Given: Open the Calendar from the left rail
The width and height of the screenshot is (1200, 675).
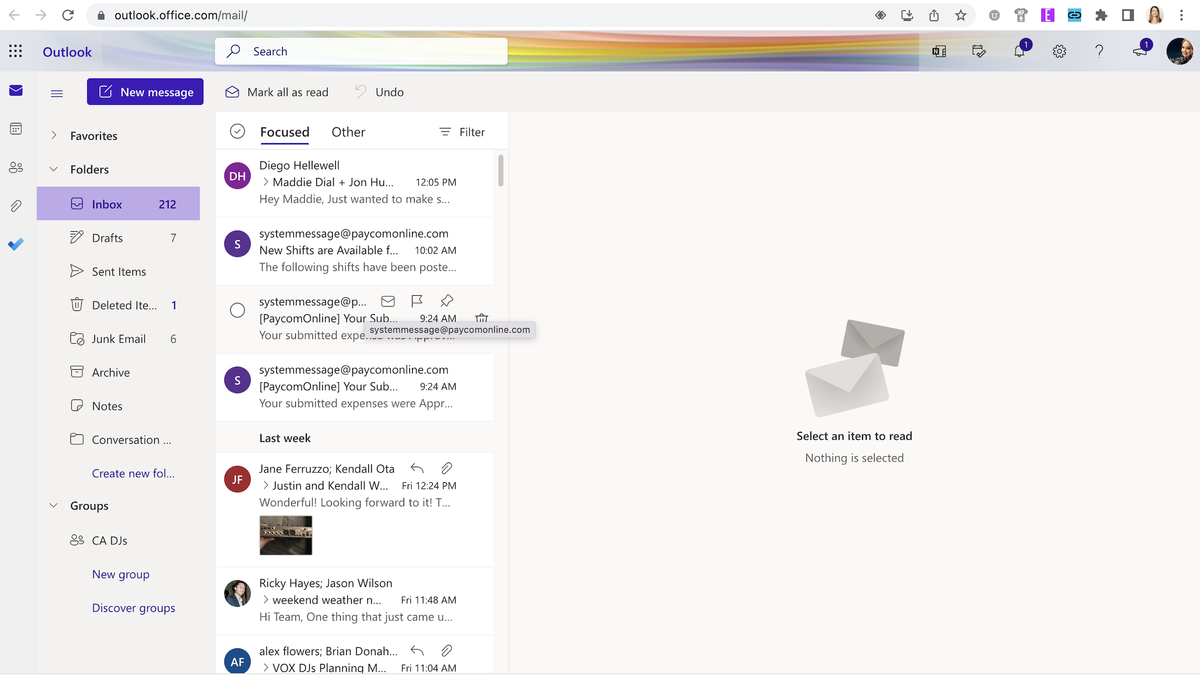Looking at the screenshot, I should tap(15, 128).
